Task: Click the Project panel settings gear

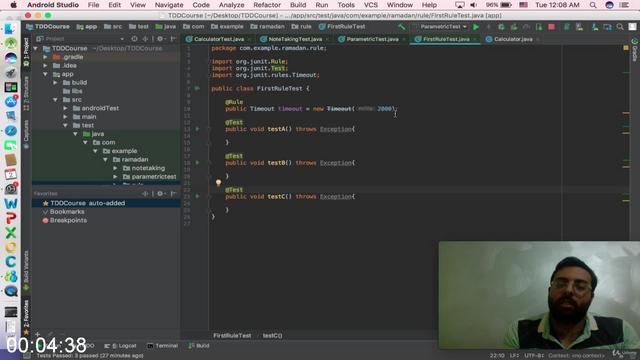Action: [160, 39]
